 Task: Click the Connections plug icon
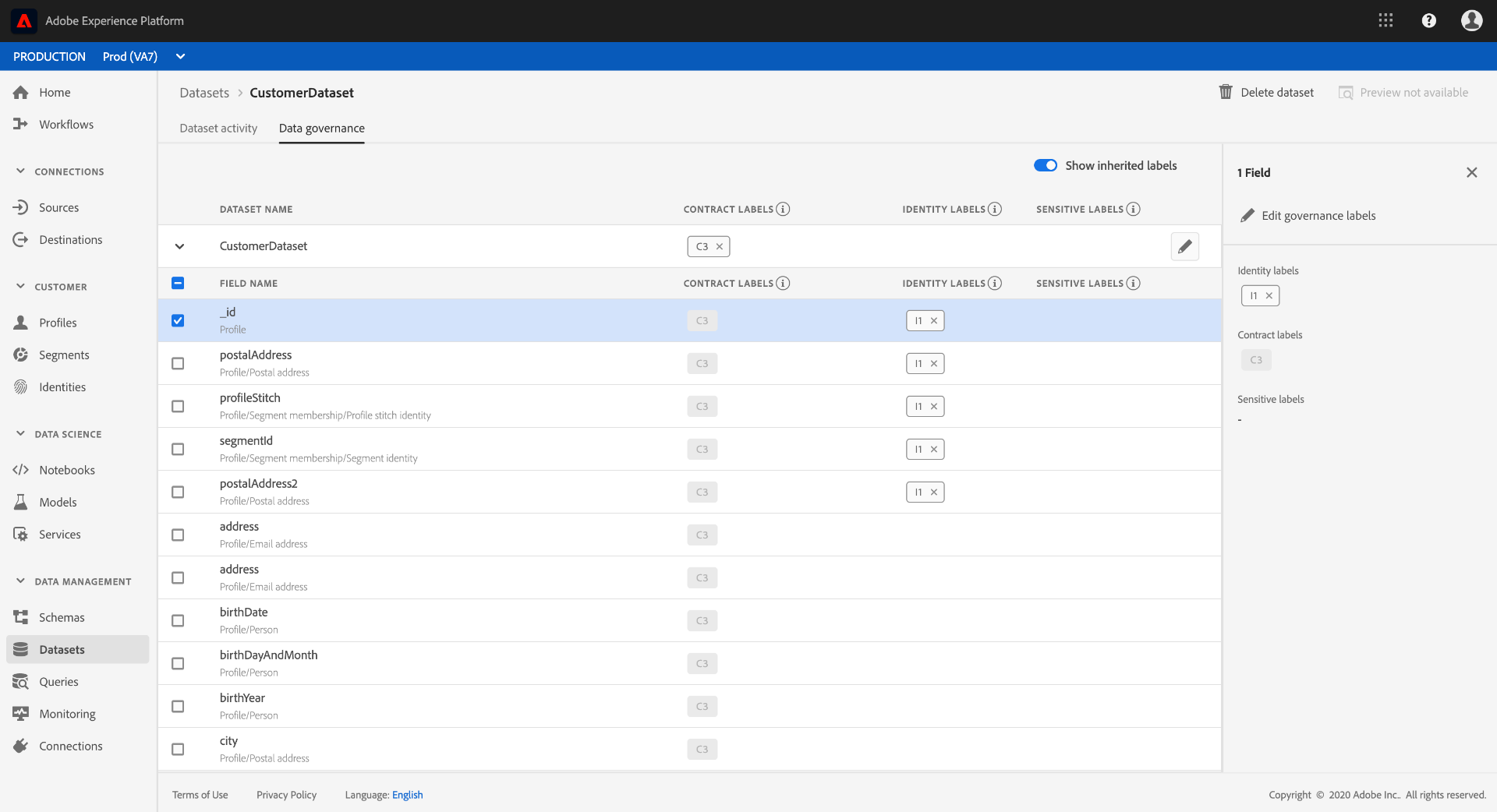(x=21, y=747)
